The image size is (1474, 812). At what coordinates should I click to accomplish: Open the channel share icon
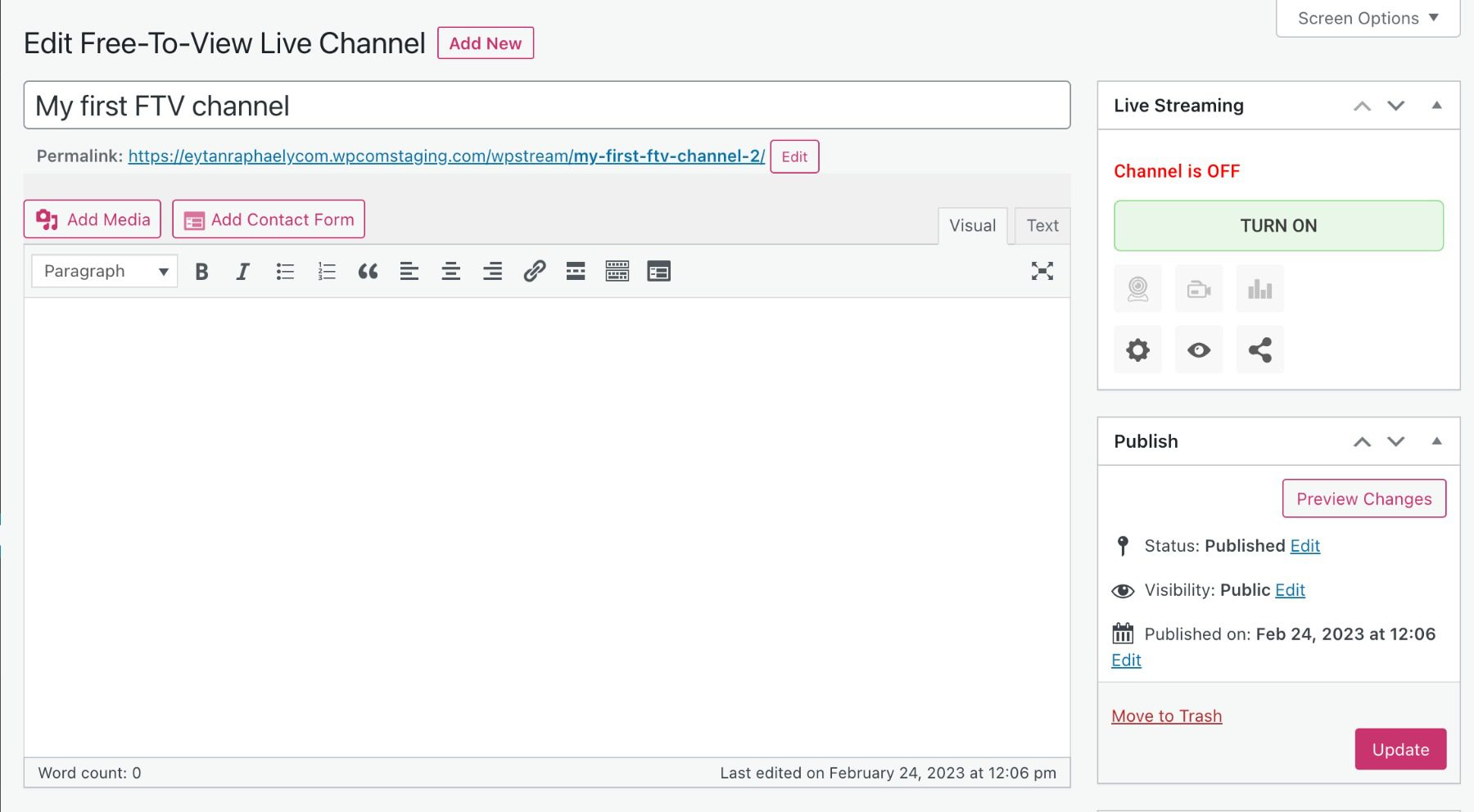tap(1259, 350)
